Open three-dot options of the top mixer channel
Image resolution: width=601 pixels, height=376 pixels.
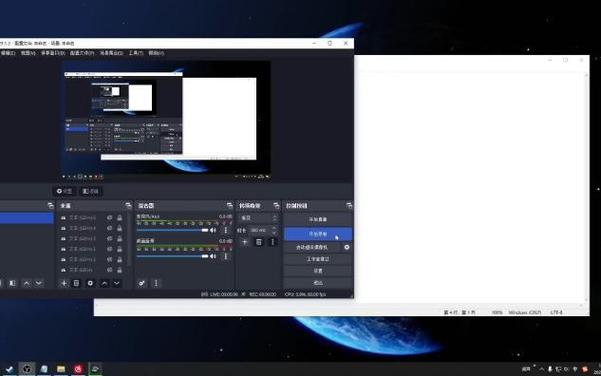click(225, 230)
